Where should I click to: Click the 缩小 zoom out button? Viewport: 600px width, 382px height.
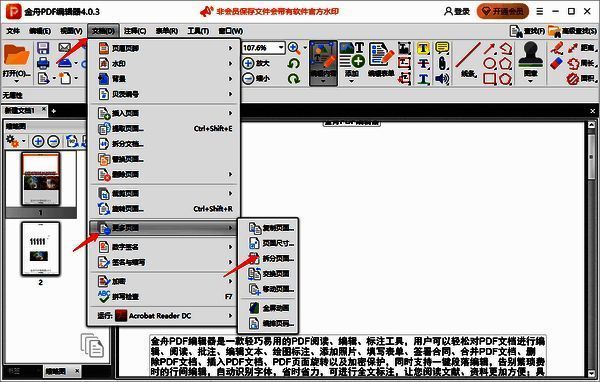click(256, 79)
